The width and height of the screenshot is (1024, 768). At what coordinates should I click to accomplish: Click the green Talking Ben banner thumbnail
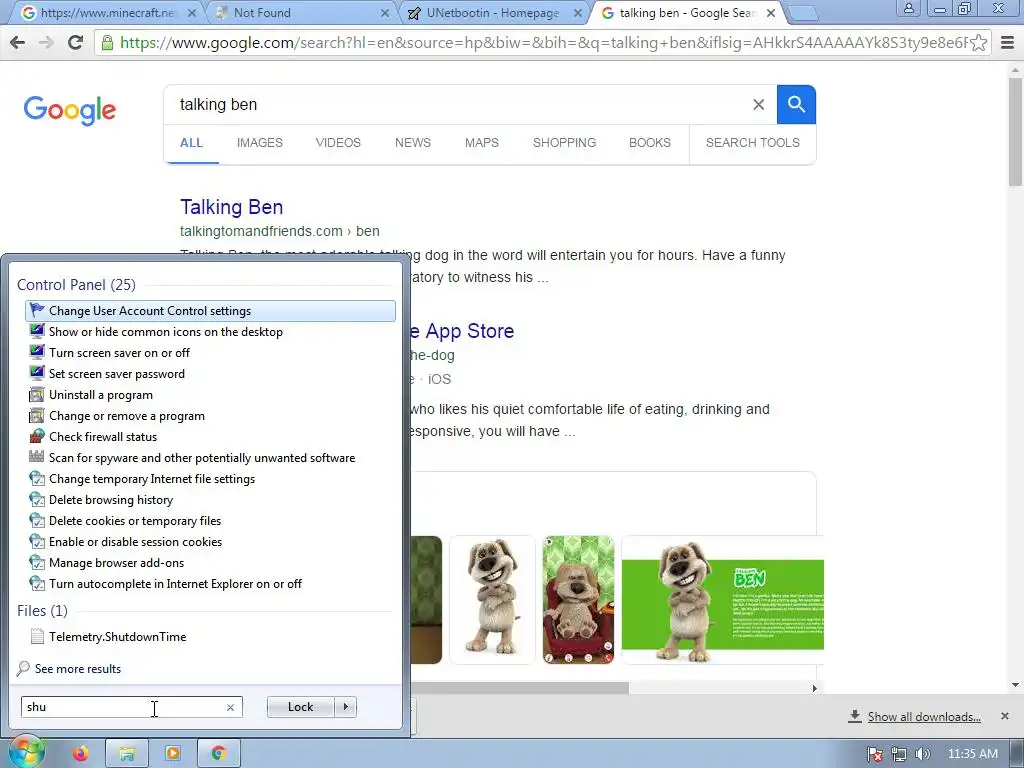pyautogui.click(x=722, y=600)
